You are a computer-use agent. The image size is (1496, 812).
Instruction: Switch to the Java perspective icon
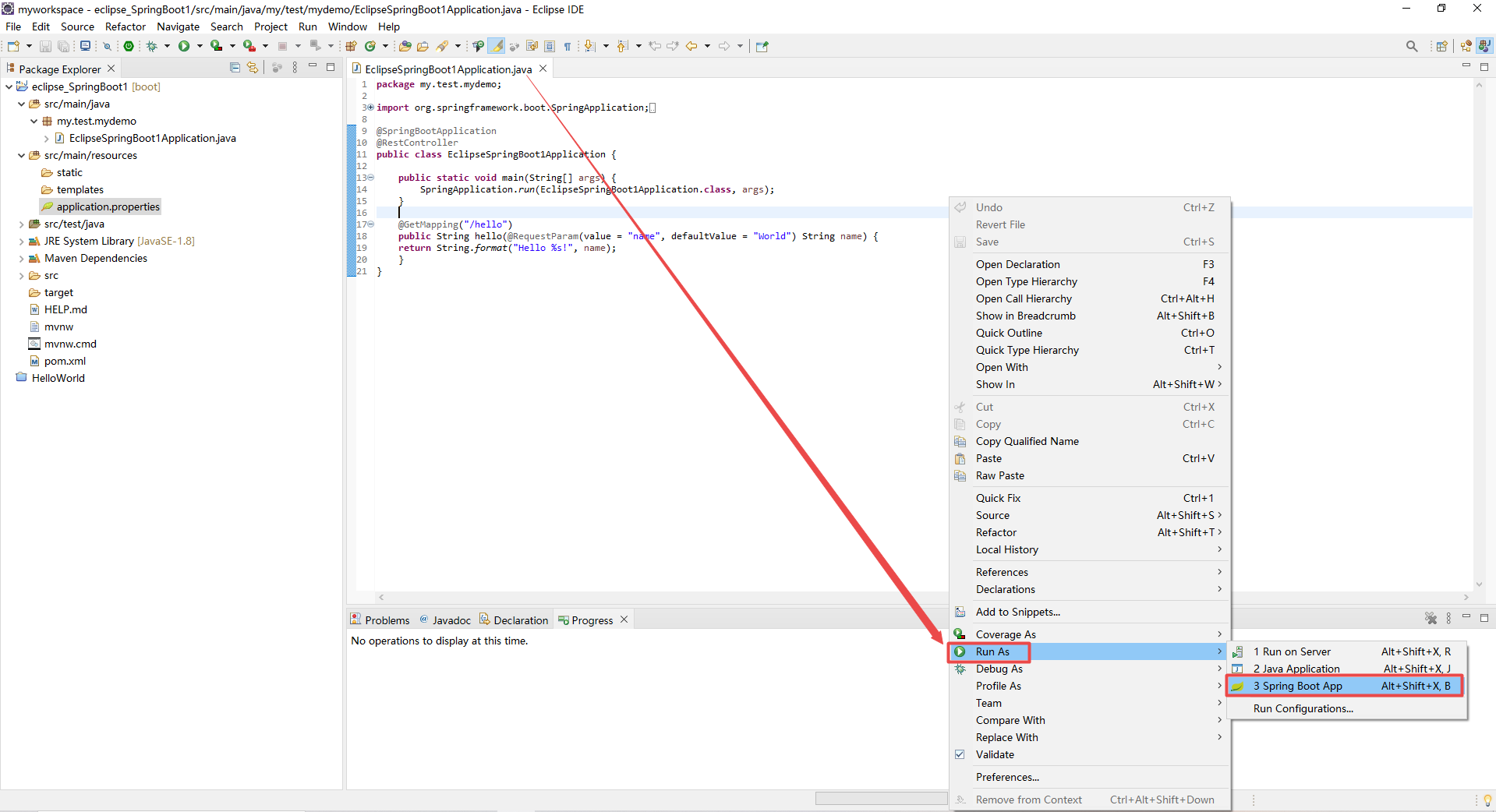click(1484, 46)
